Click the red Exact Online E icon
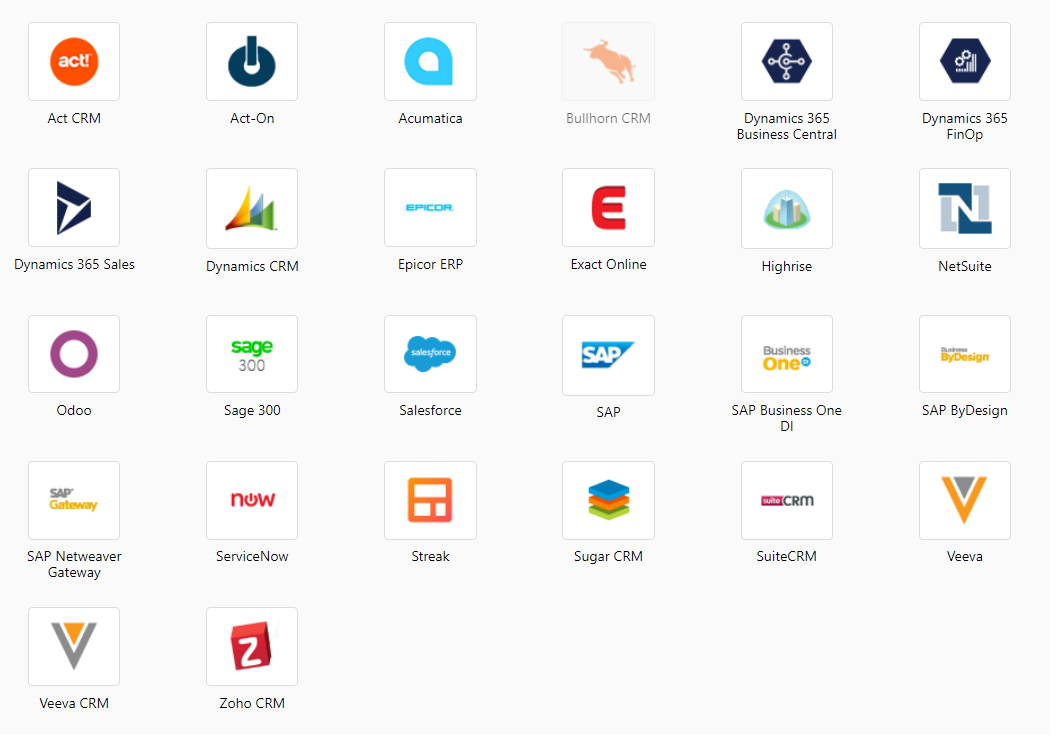Viewport: 1059px width, 743px height. [609, 207]
